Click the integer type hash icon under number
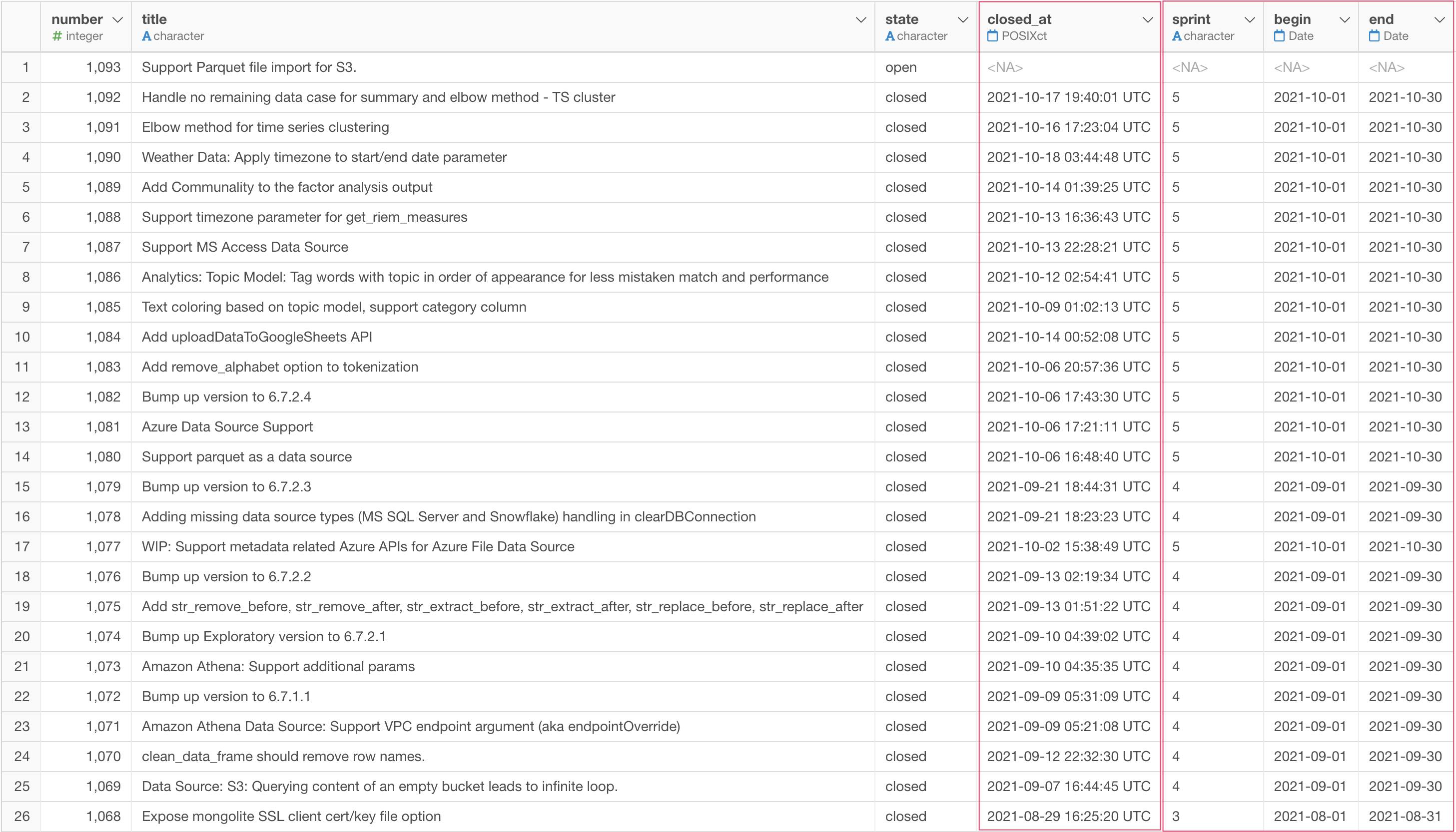The height and width of the screenshot is (832, 1456). pos(56,36)
